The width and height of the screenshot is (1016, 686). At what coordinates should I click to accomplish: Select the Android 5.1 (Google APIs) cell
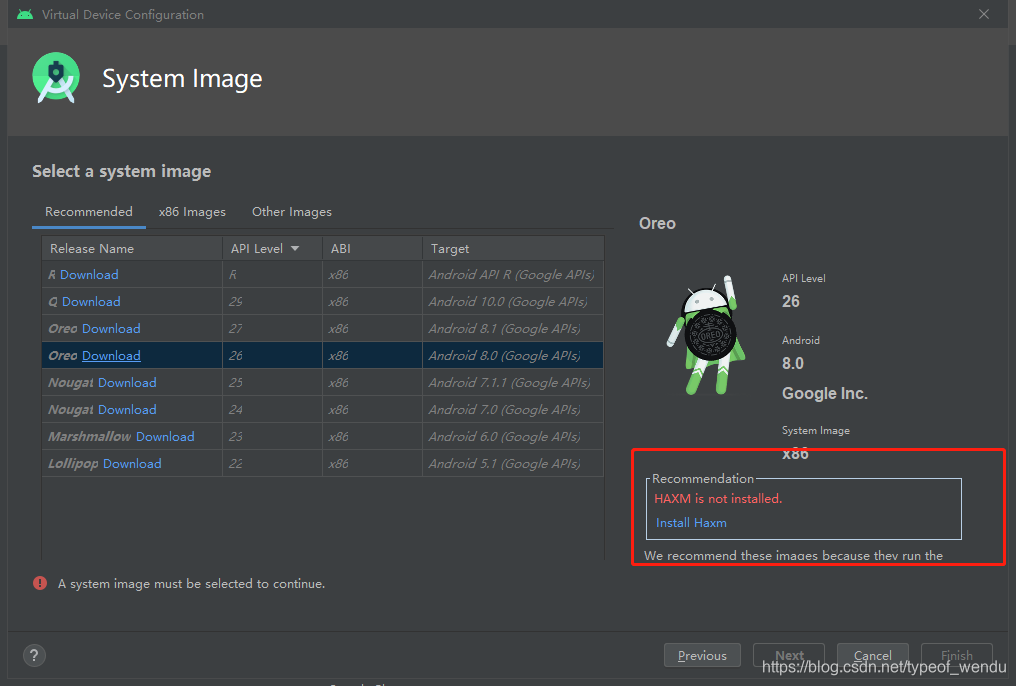click(x=513, y=464)
